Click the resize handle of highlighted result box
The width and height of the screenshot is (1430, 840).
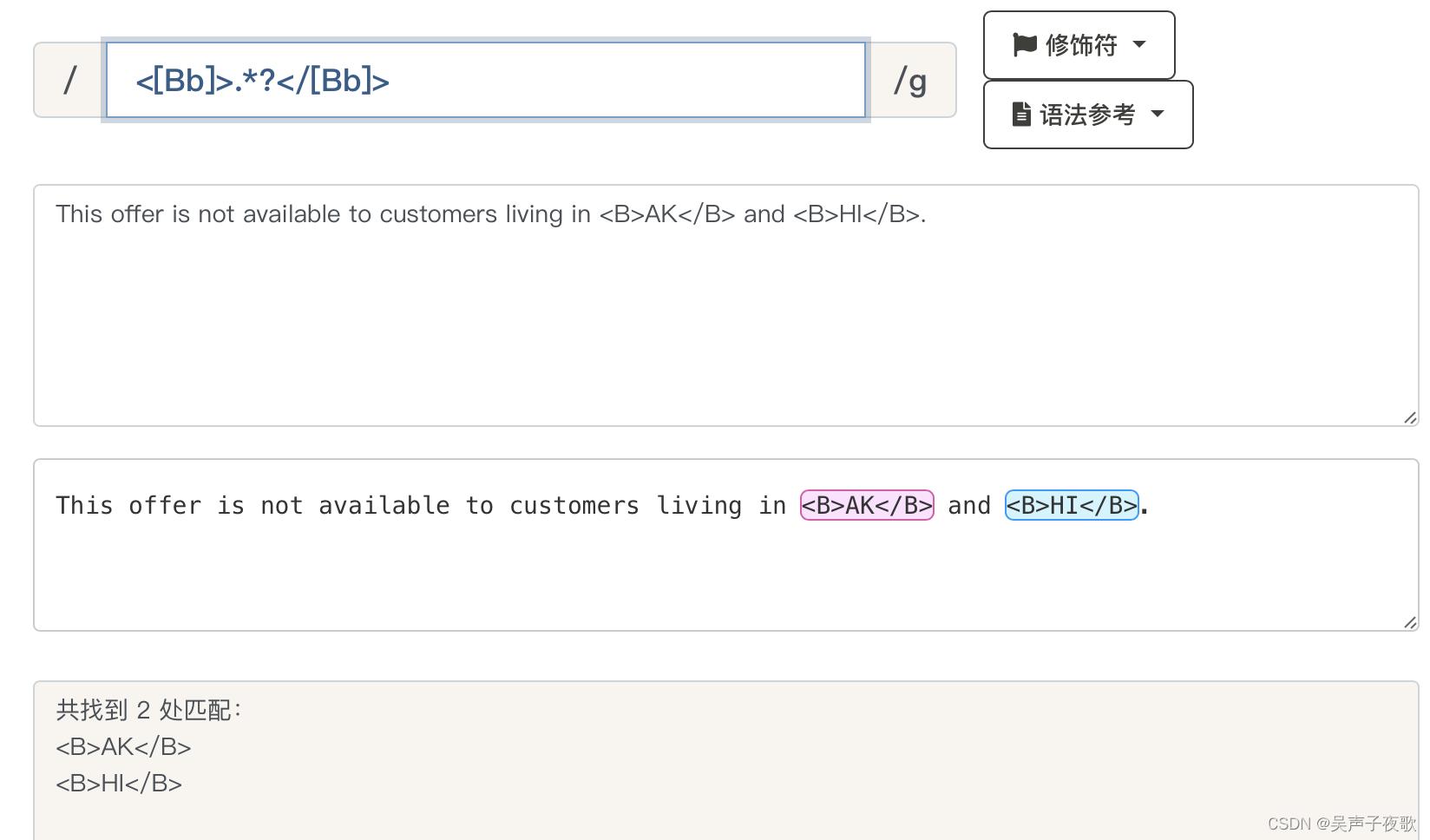pos(1409,622)
